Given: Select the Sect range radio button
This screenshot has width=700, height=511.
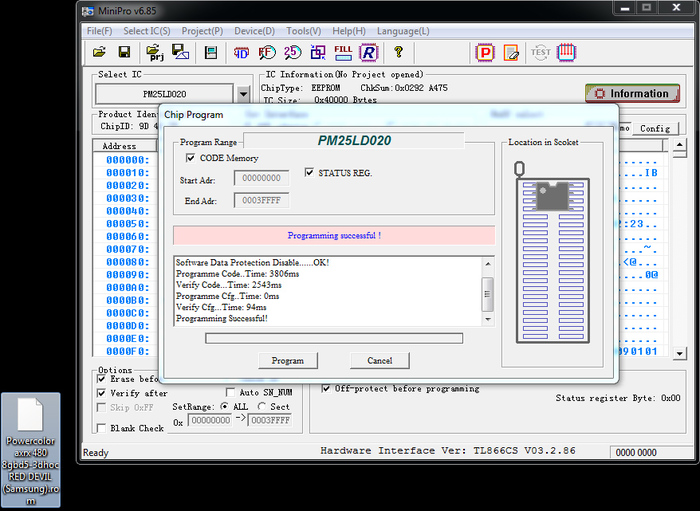Looking at the screenshot, I should coord(262,407).
